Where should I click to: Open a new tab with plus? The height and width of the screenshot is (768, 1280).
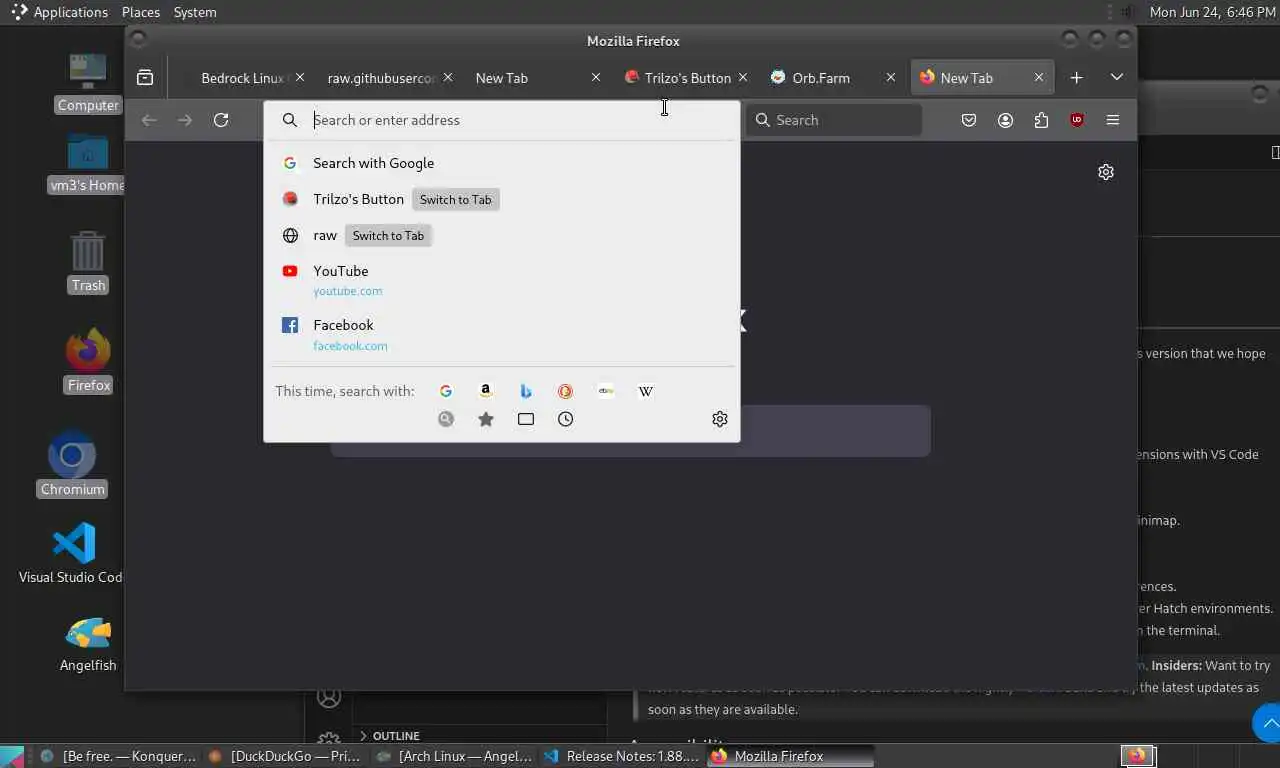coord(1077,77)
